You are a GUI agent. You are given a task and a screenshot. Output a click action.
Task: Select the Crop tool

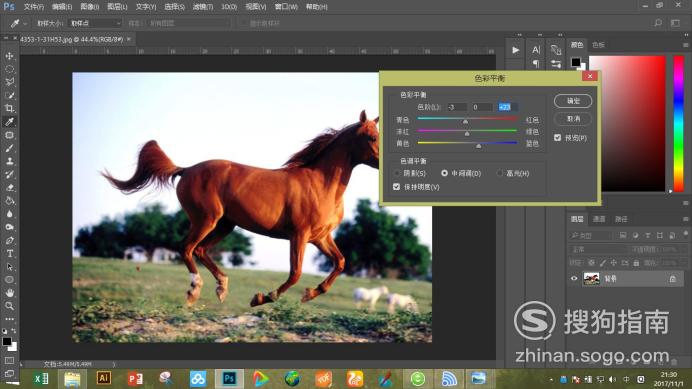9,109
